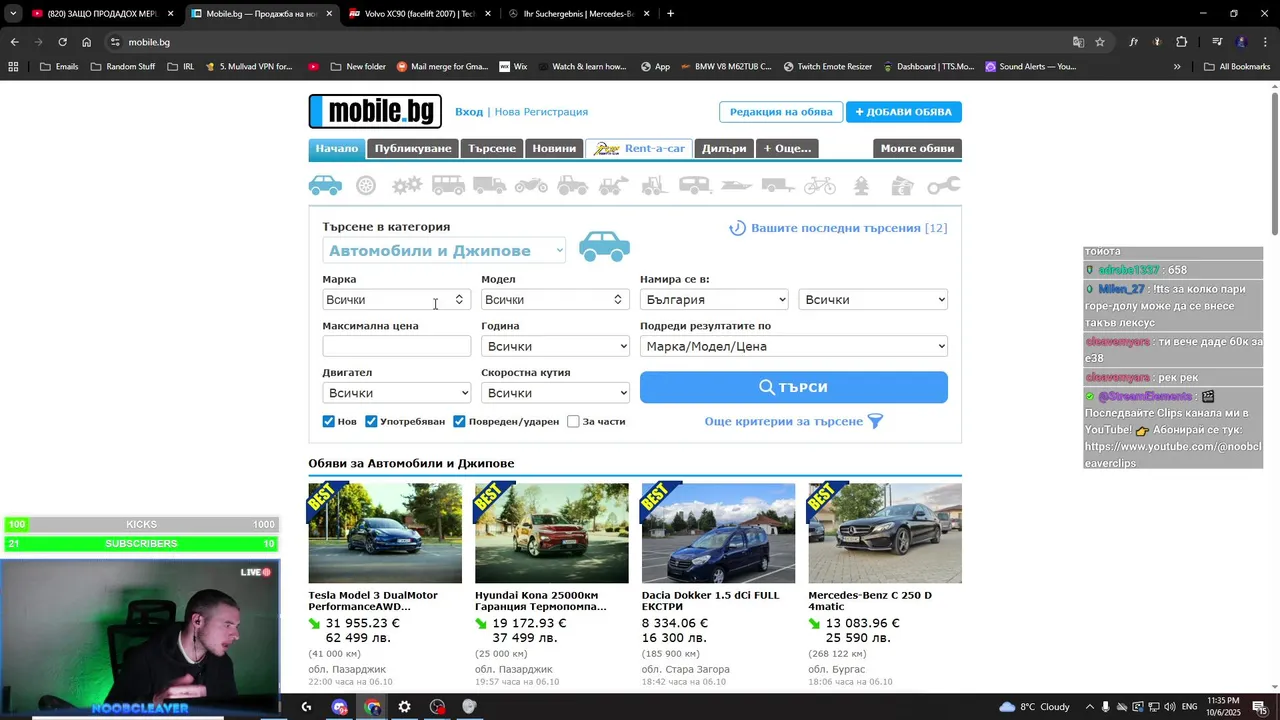Select the cars and jeeps category icon
1280x720 pixels.
pyautogui.click(x=325, y=185)
